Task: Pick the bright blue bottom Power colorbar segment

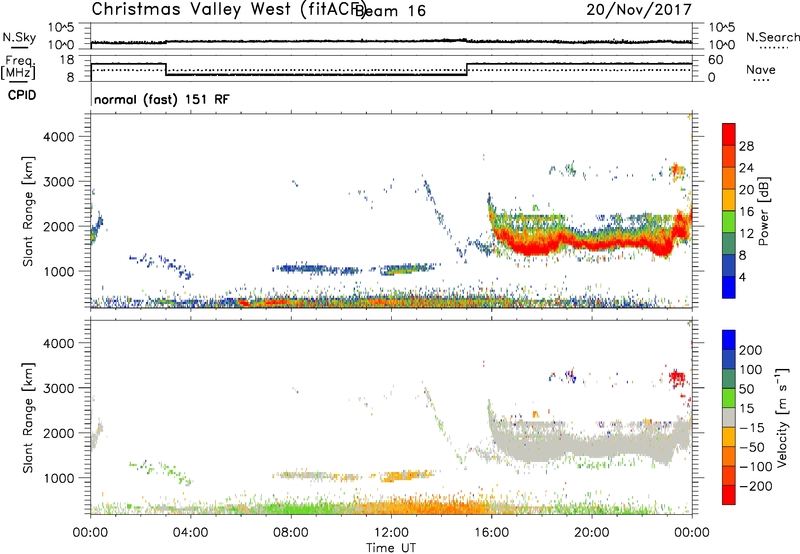Action: 729,287
